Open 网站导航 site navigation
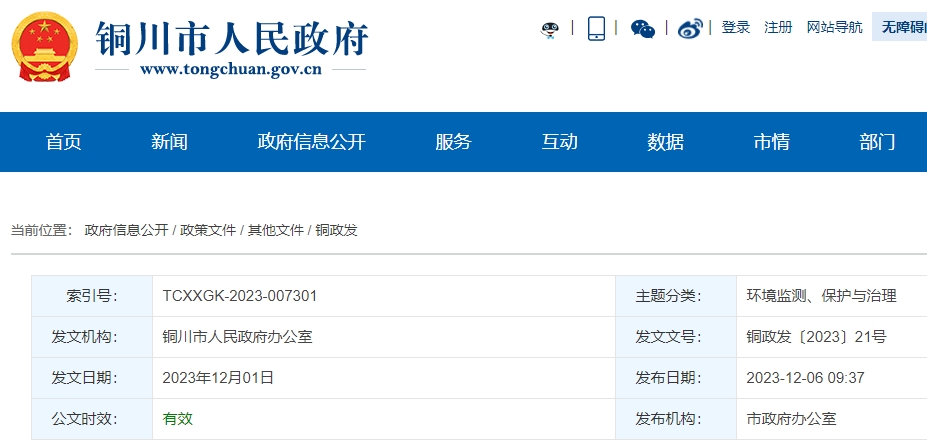The image size is (927, 444). tap(834, 28)
